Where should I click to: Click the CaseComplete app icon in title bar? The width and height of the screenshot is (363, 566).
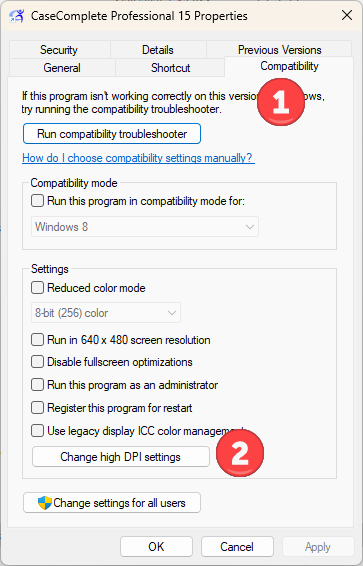pyautogui.click(x=16, y=16)
